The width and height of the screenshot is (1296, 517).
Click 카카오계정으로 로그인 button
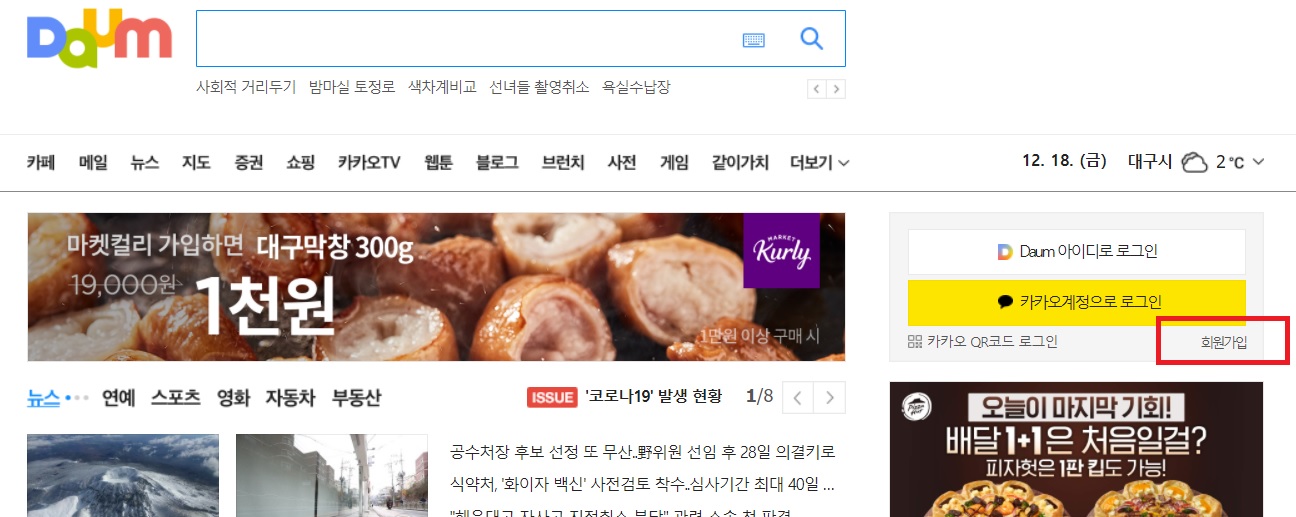[1077, 301]
